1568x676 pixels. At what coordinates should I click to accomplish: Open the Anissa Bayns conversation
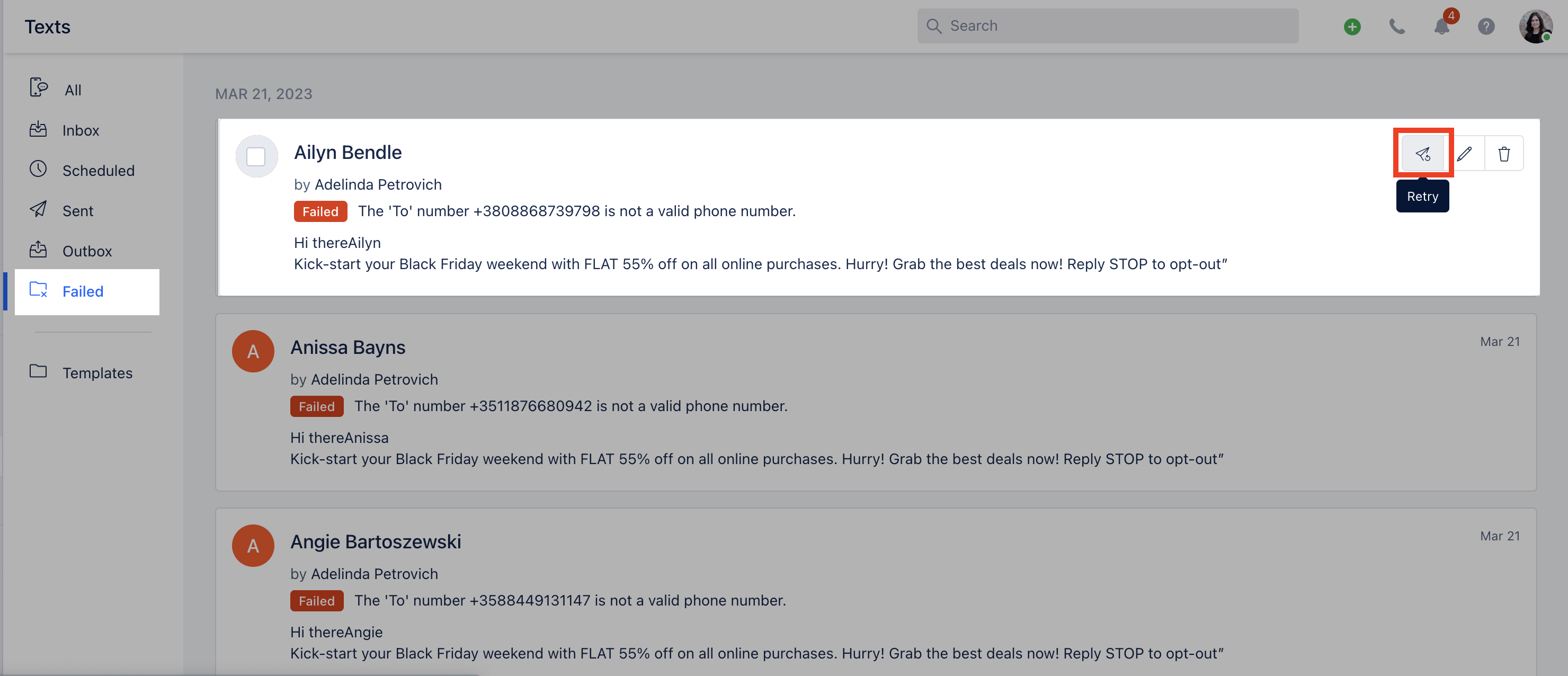click(x=348, y=346)
